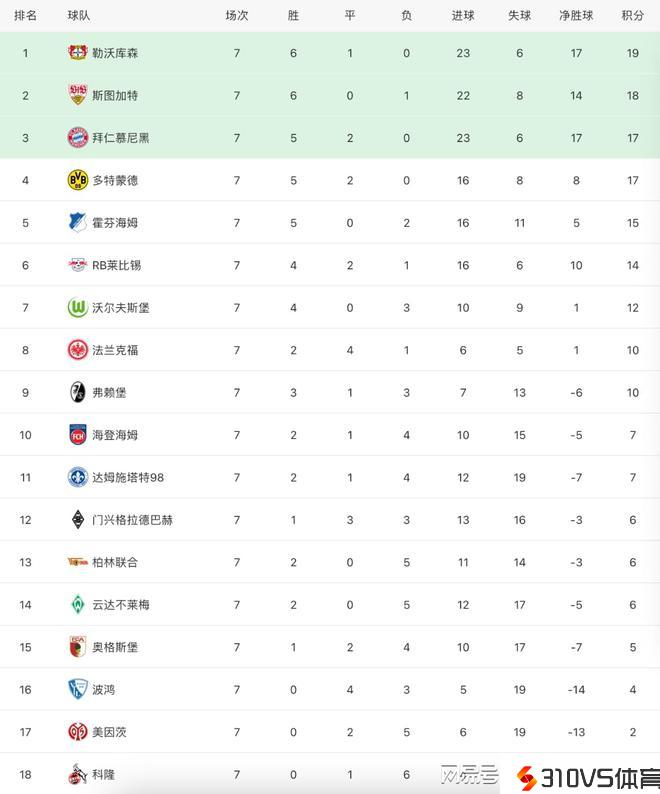Viewport: 660px width, 794px height.
Task: Click the SC Freiburg club badge
Action: tap(78, 393)
